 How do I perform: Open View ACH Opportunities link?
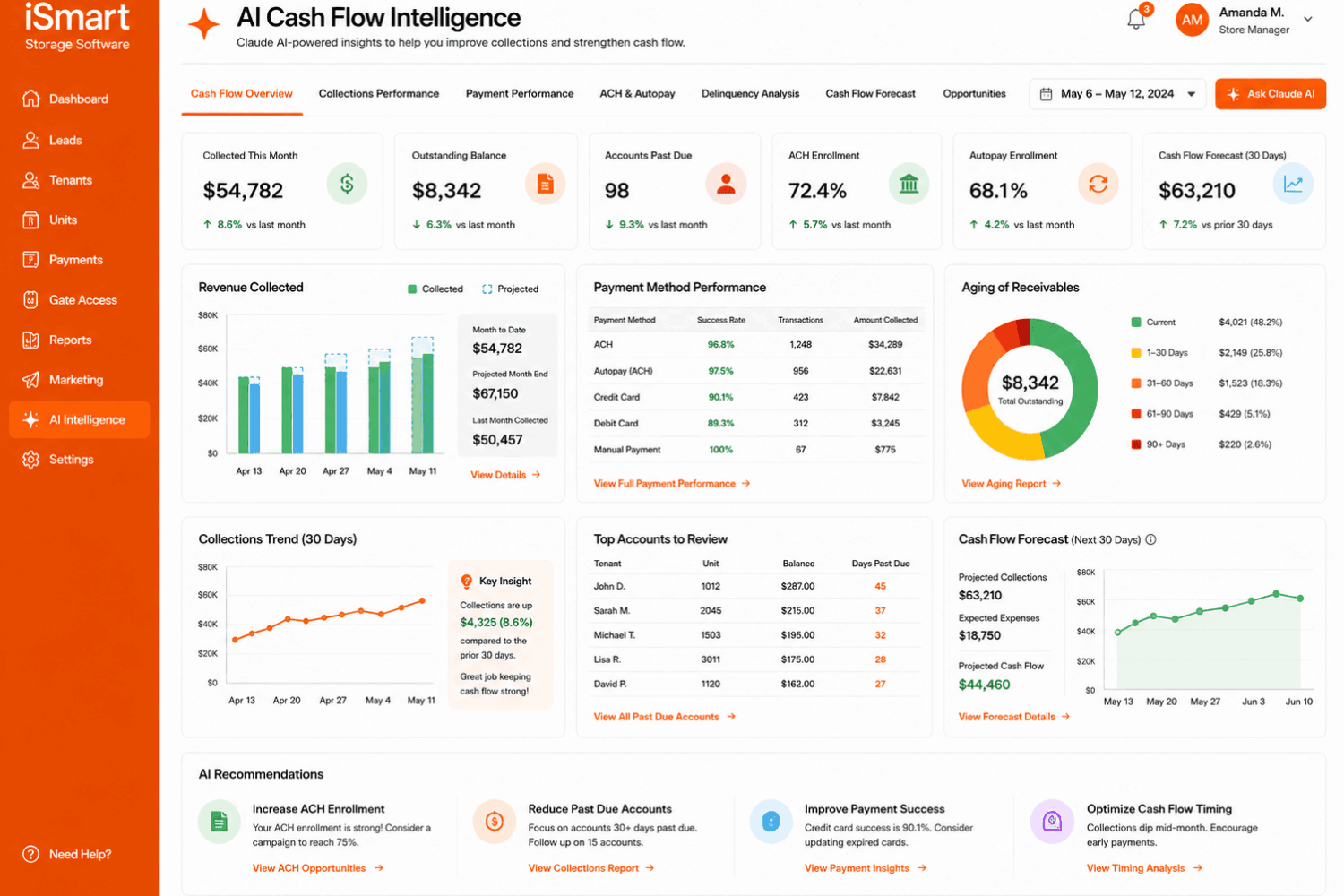(x=318, y=868)
